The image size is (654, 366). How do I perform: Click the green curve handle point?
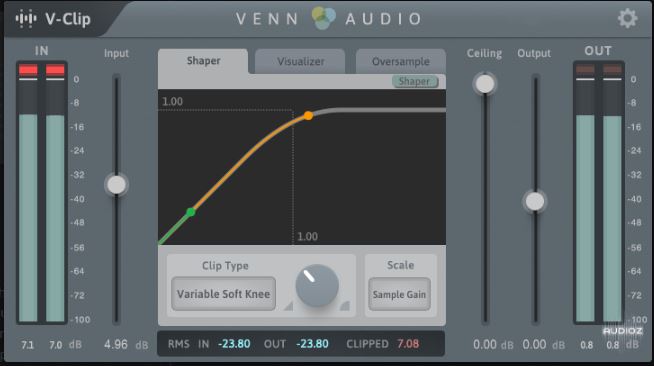coord(191,212)
